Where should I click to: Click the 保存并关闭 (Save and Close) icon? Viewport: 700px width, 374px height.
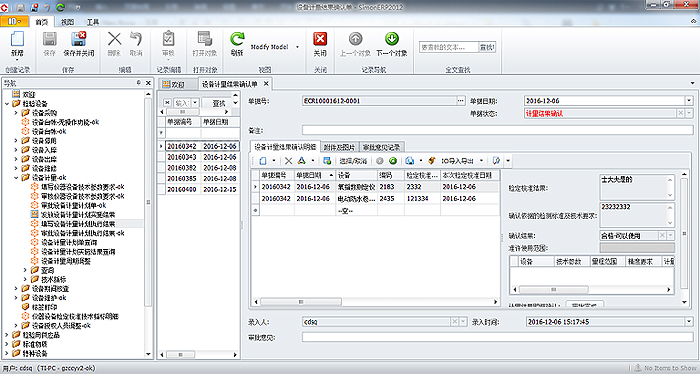(79, 39)
